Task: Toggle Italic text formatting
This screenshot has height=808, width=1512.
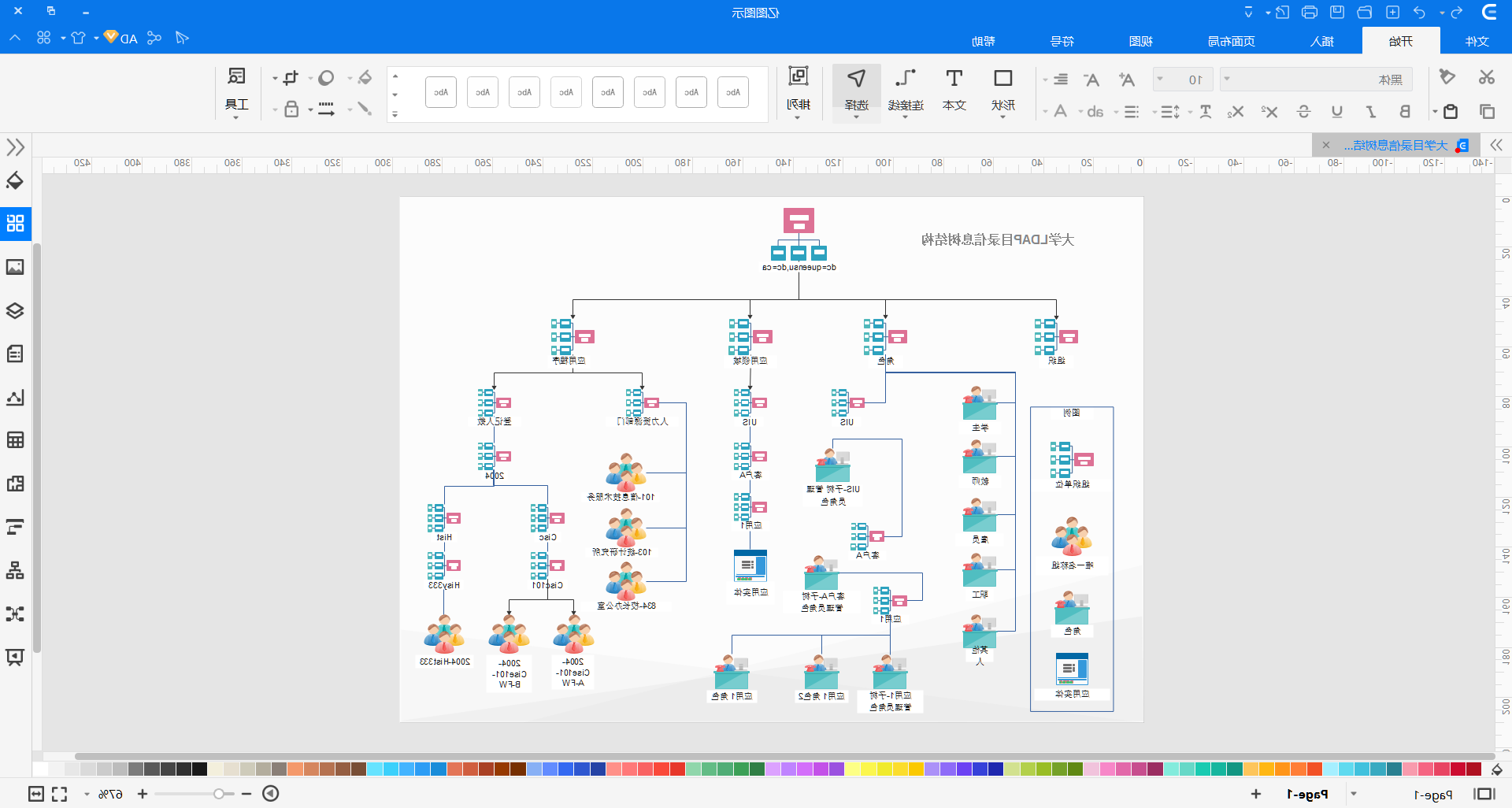Action: coord(1371,112)
